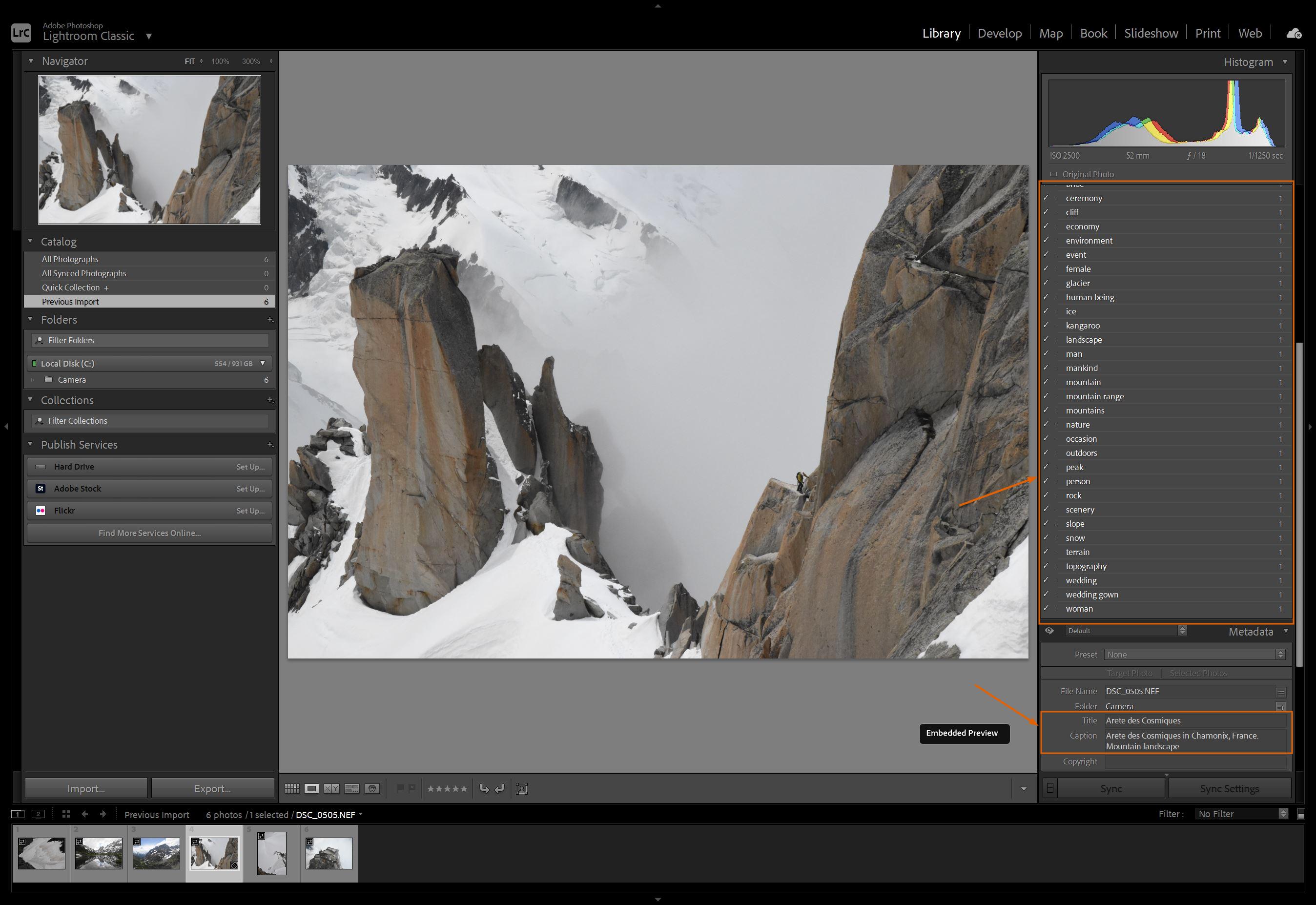Select the draw face region icon
This screenshot has width=1316, height=905.
click(522, 788)
